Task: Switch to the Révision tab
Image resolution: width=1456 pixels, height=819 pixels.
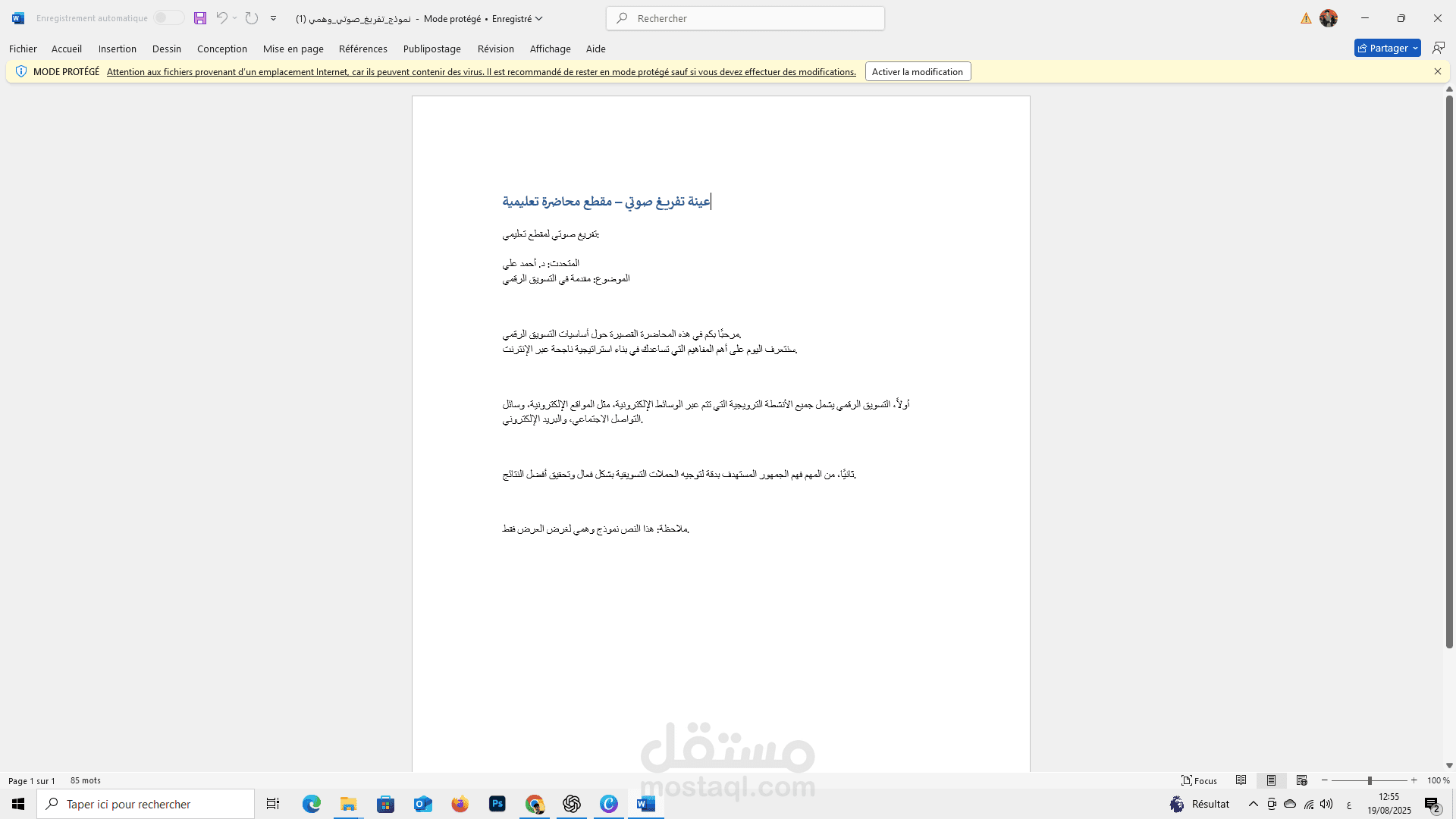Action: pos(496,49)
